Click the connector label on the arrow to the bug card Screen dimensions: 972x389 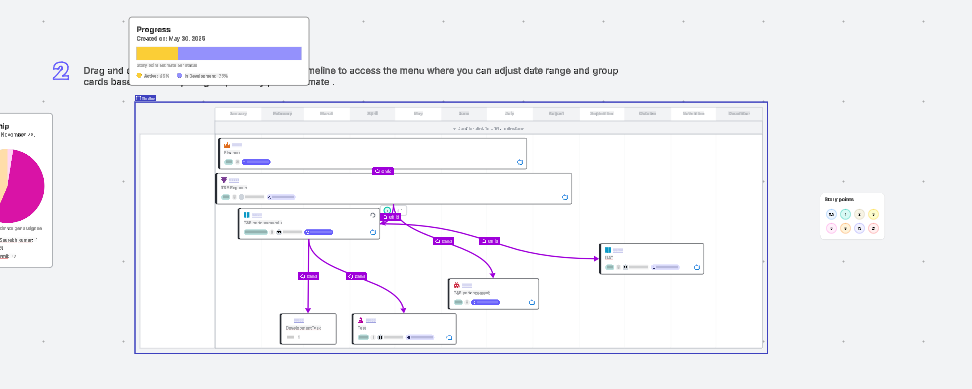point(443,241)
